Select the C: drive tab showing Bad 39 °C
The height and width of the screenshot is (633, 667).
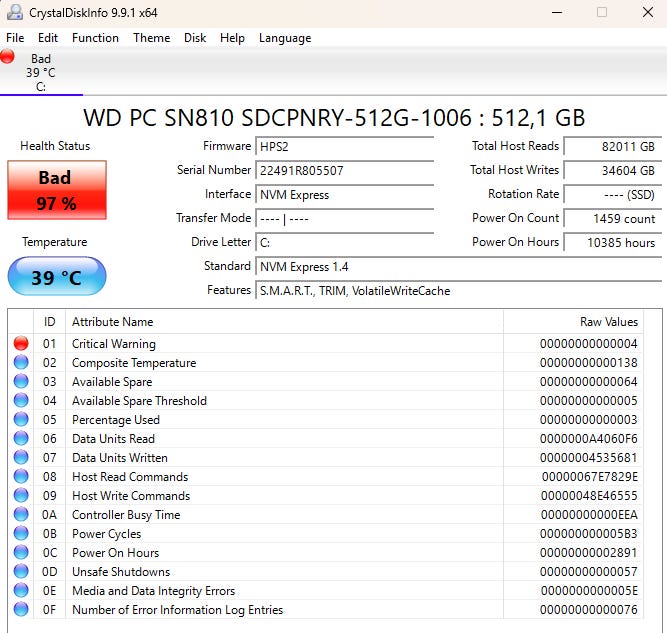tap(41, 72)
